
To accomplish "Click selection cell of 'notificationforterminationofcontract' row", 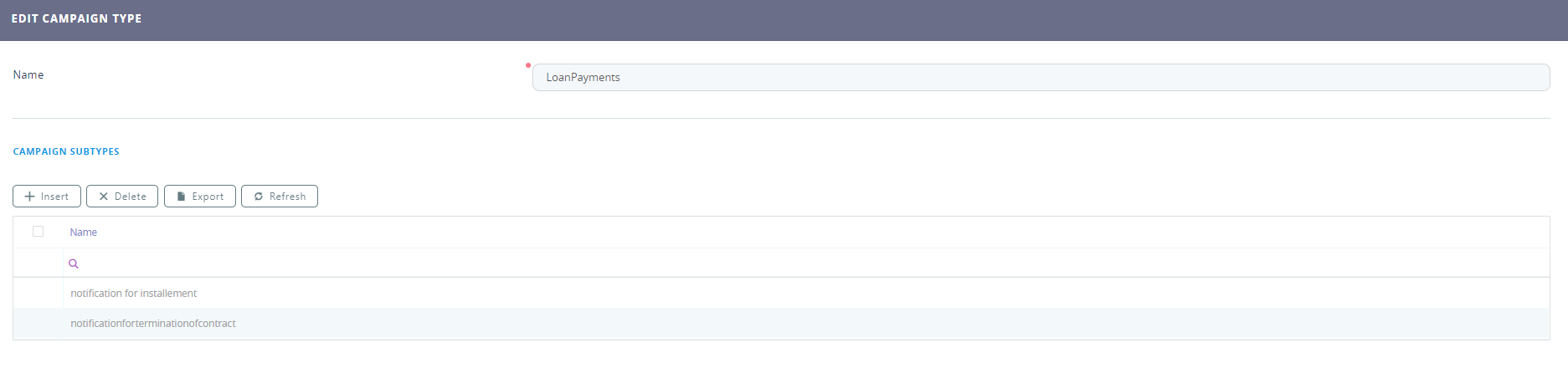I will [x=38, y=324].
